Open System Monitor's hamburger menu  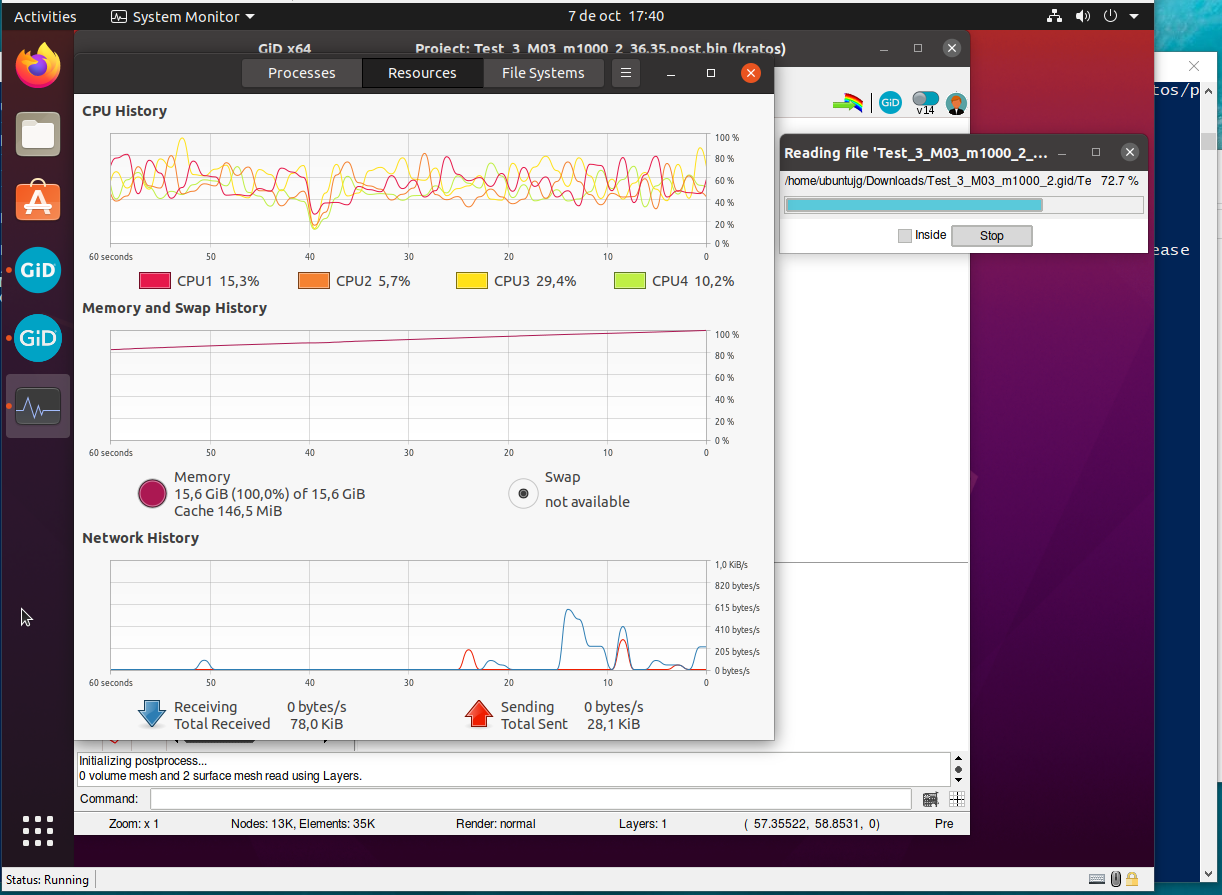tap(626, 72)
